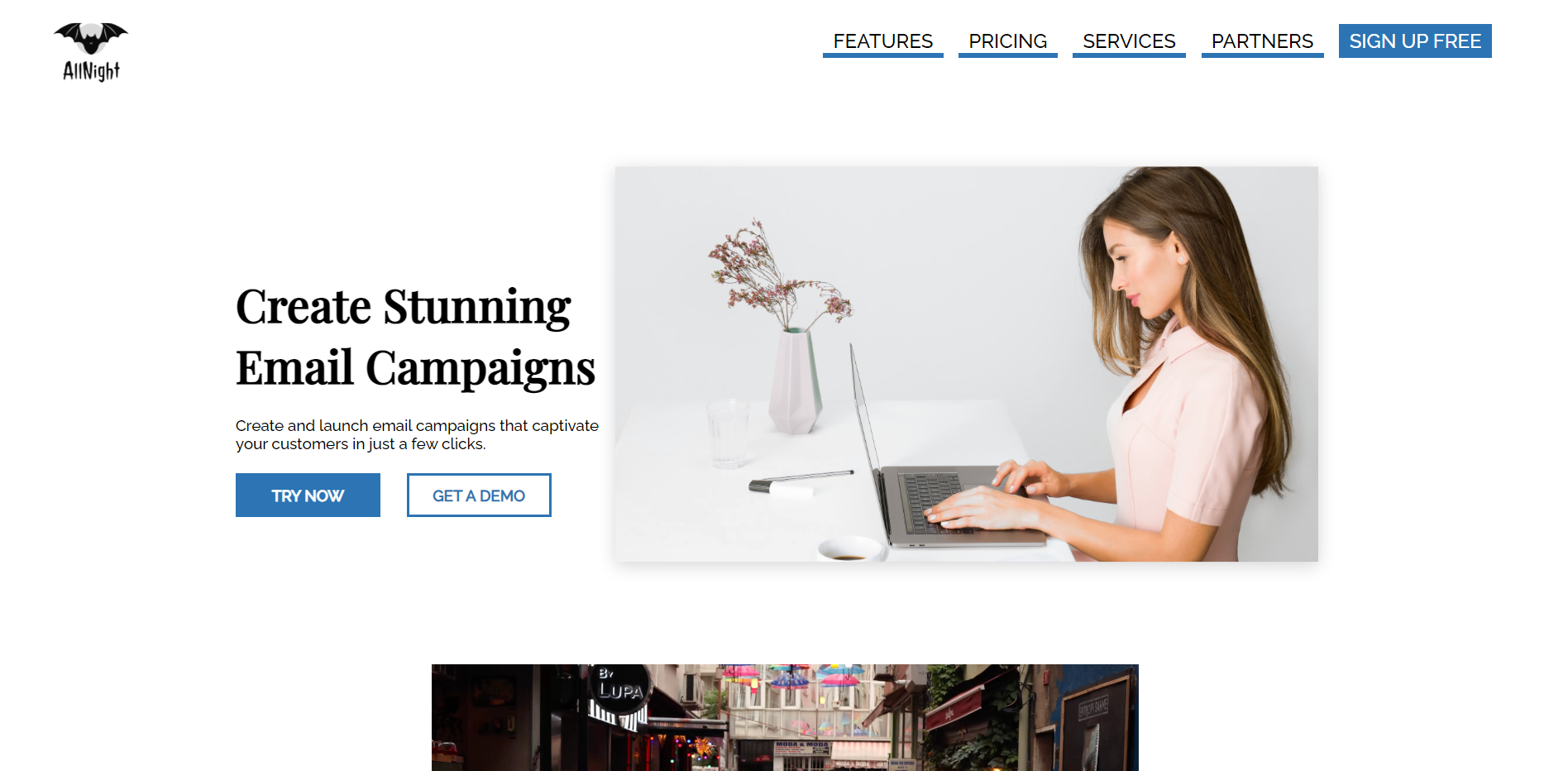Click the 'Create Stunning Email Campaigns' headline

(x=415, y=338)
